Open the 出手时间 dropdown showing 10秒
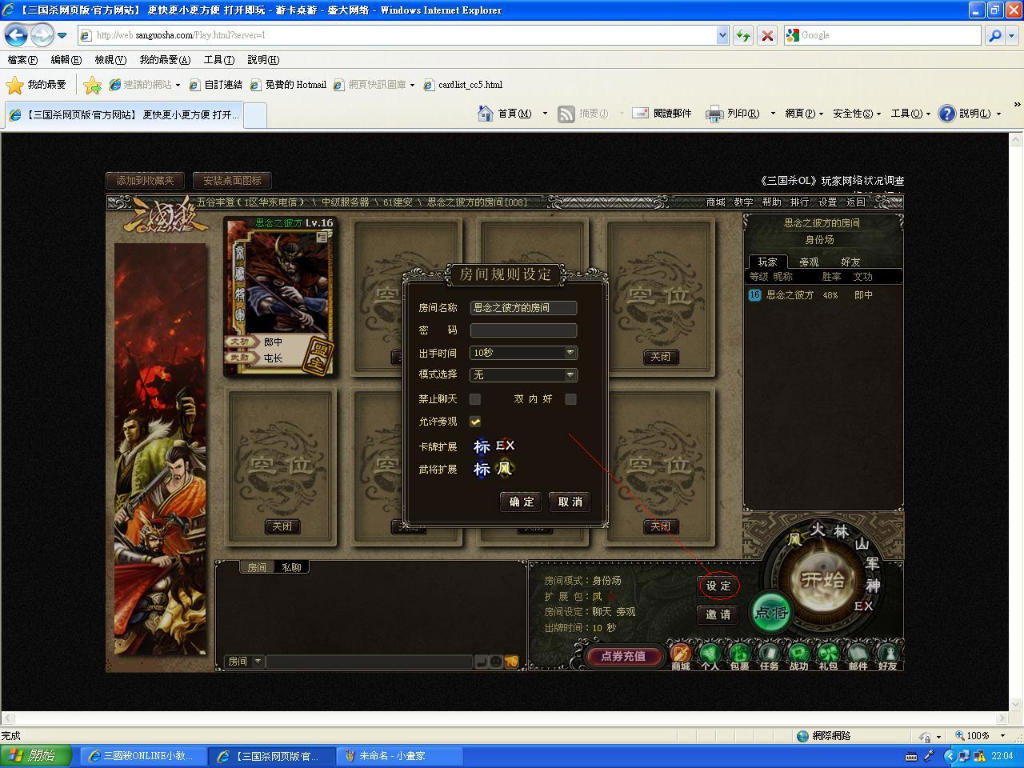The image size is (1024, 768). pyautogui.click(x=523, y=353)
